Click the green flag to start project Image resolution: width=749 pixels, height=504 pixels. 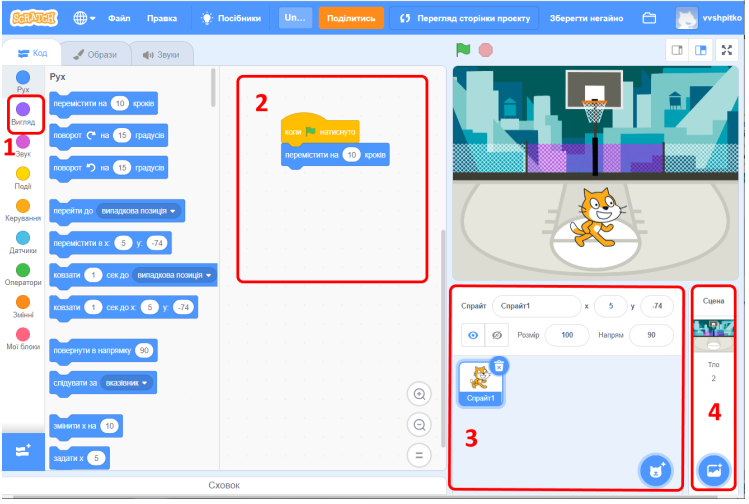(463, 49)
